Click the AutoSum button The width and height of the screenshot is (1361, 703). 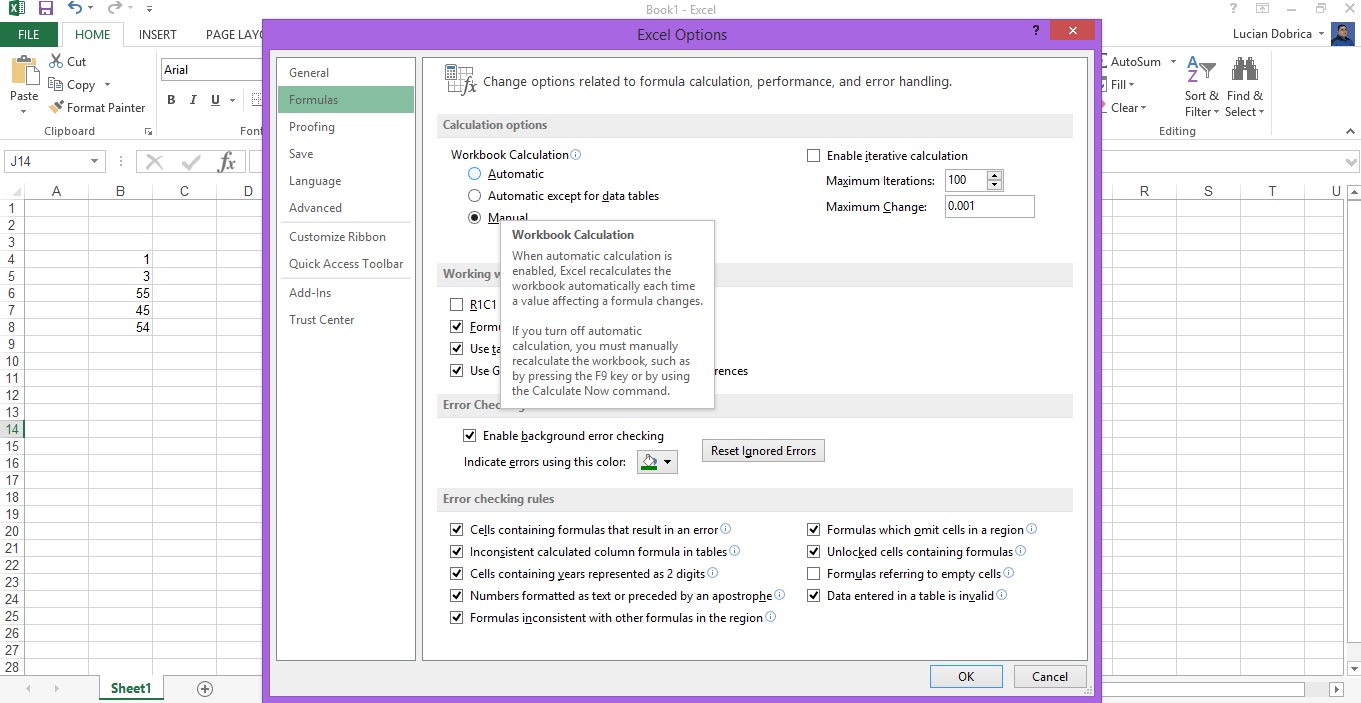click(1135, 62)
